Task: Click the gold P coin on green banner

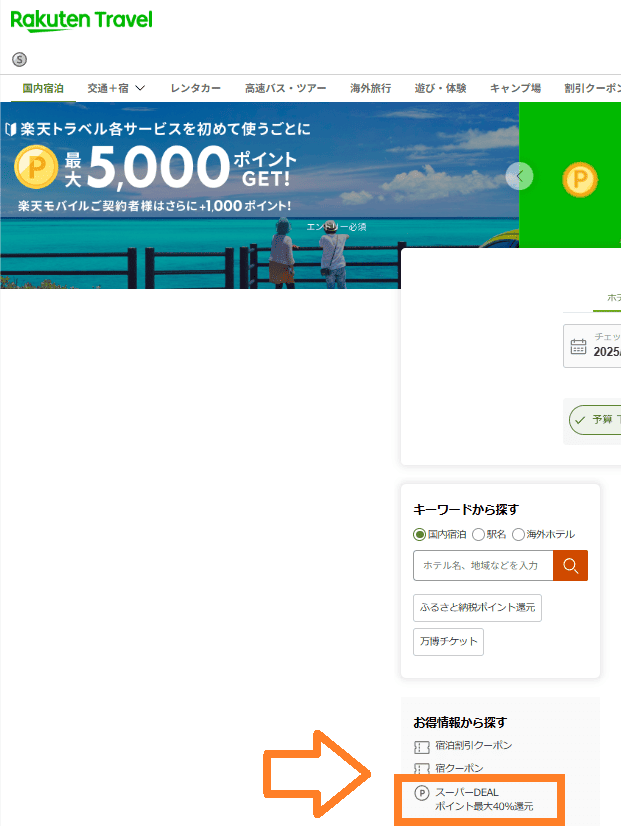Action: click(x=580, y=180)
